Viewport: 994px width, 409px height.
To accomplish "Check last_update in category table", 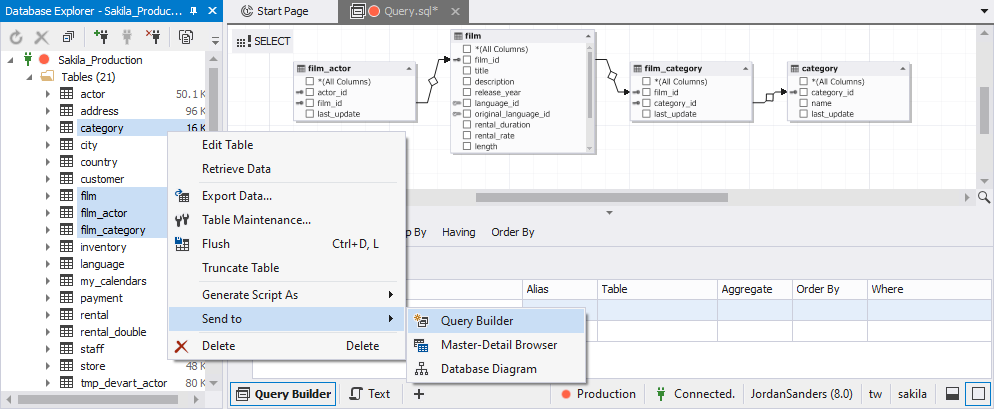I will 804,114.
